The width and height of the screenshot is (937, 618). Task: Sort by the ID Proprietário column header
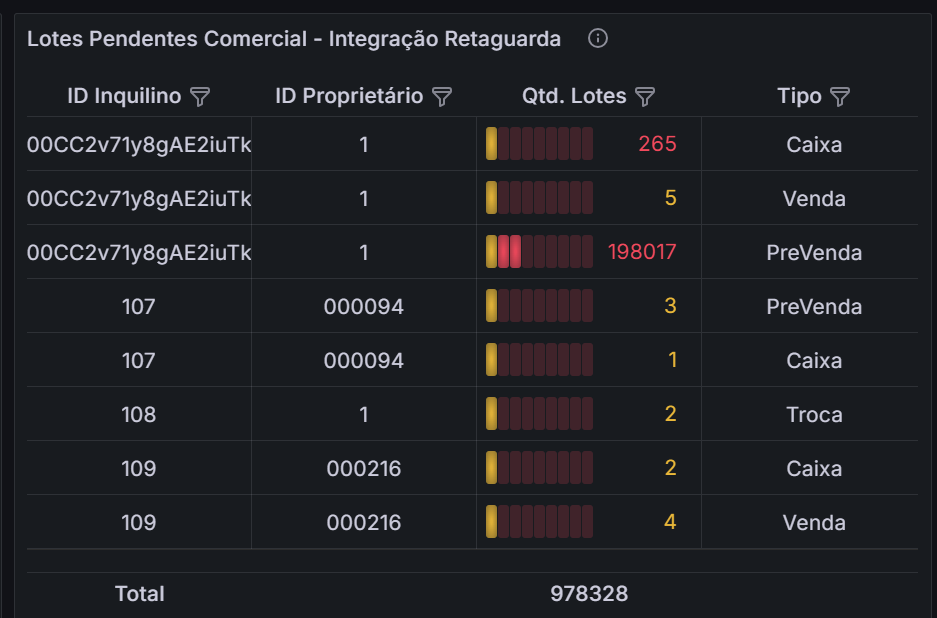pyautogui.click(x=349, y=97)
